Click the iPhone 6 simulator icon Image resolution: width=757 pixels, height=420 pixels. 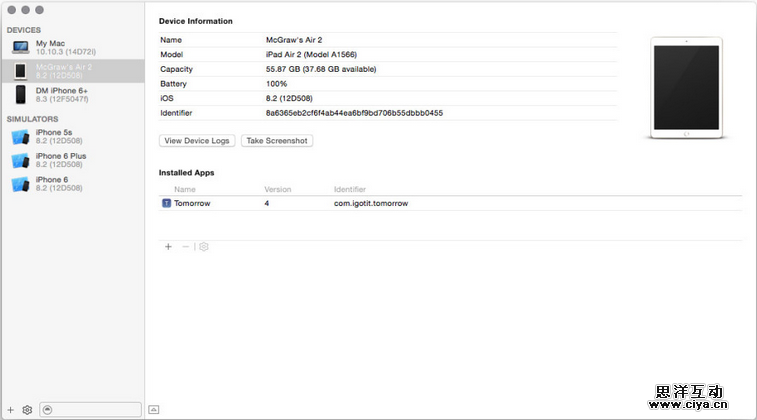coord(20,184)
